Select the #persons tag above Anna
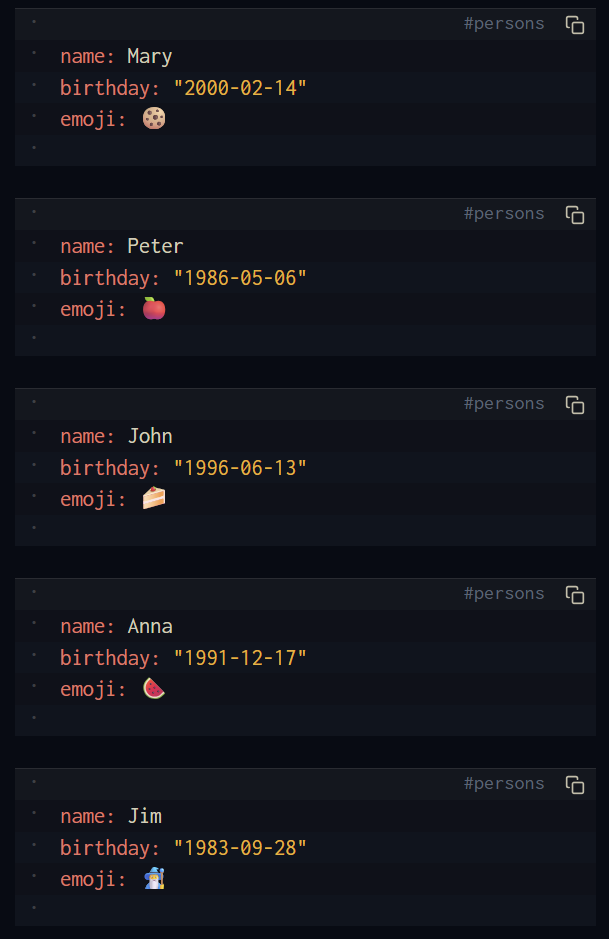 click(x=504, y=594)
